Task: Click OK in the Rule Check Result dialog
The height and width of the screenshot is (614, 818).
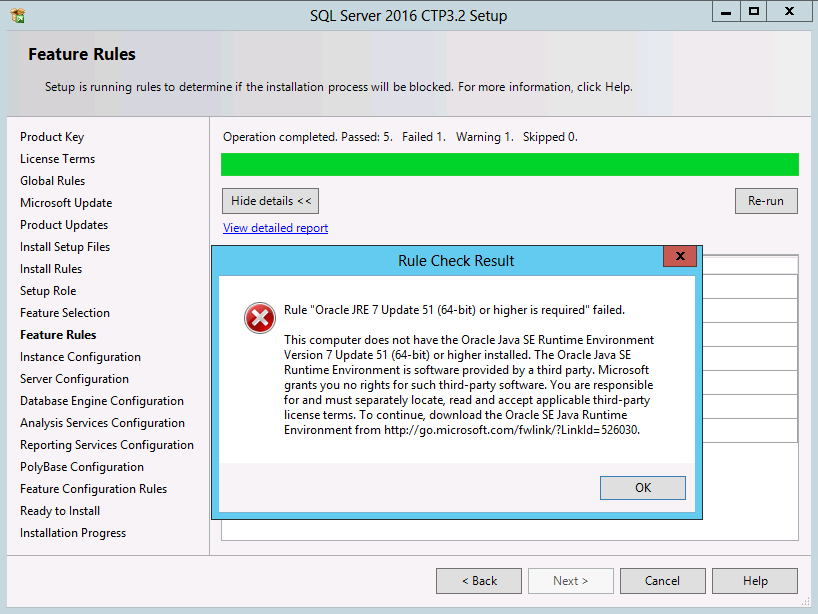Action: tap(643, 488)
